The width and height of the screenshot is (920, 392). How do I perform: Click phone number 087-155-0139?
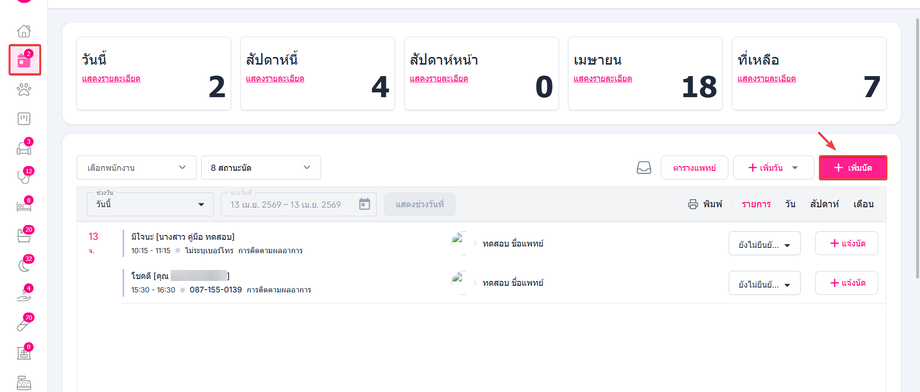coord(215,290)
